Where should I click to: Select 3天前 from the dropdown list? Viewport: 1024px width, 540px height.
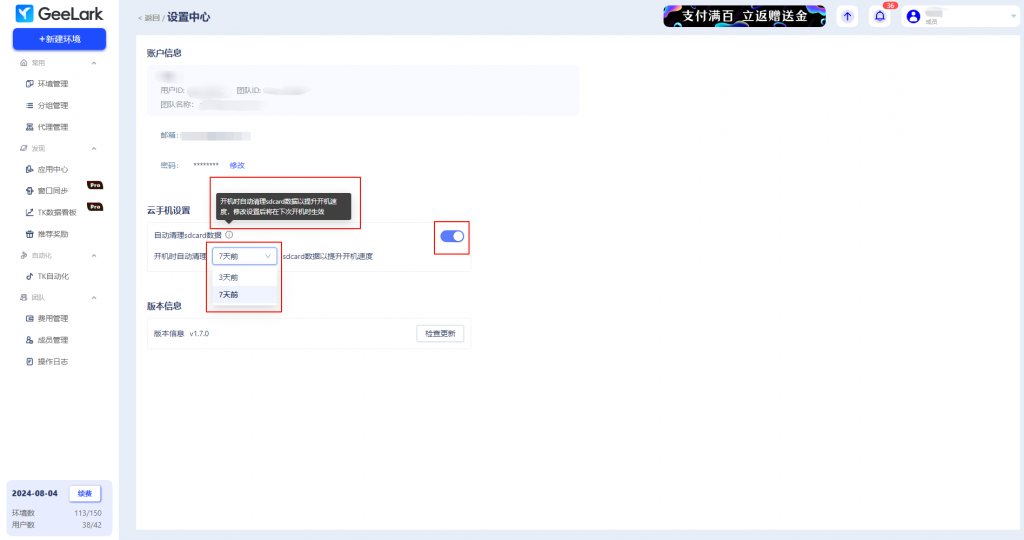pos(229,277)
